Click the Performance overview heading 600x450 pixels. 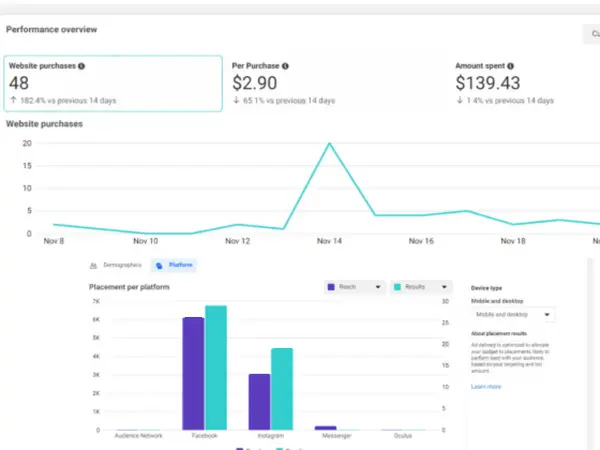point(51,29)
